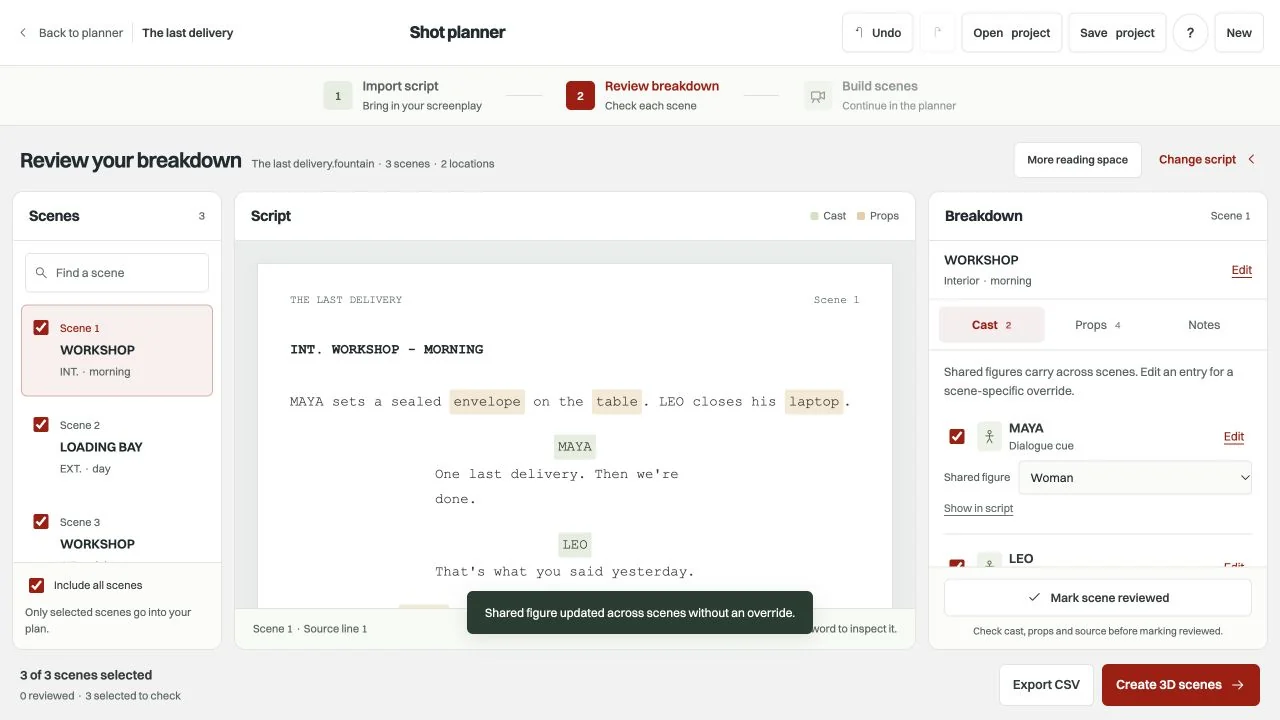Viewport: 1280px width, 720px height.
Task: Click the arrow icon on Create 3D scenes
Action: click(1238, 685)
